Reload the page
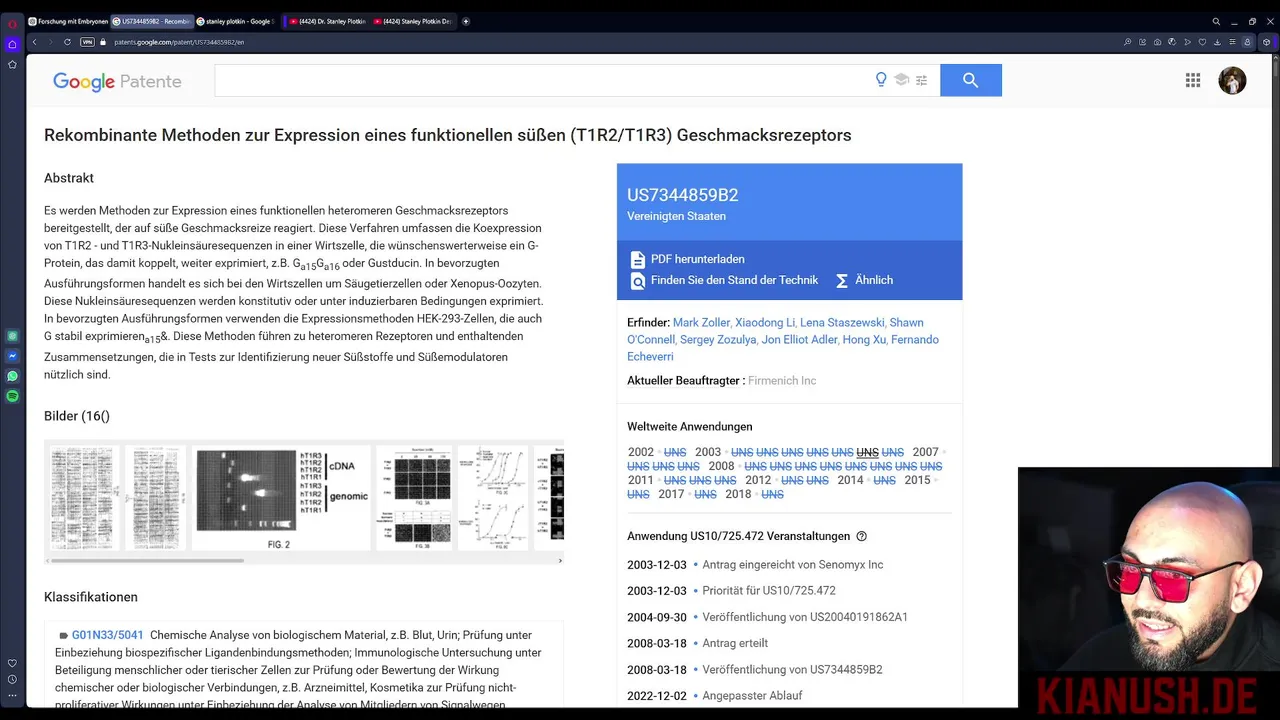 (67, 42)
